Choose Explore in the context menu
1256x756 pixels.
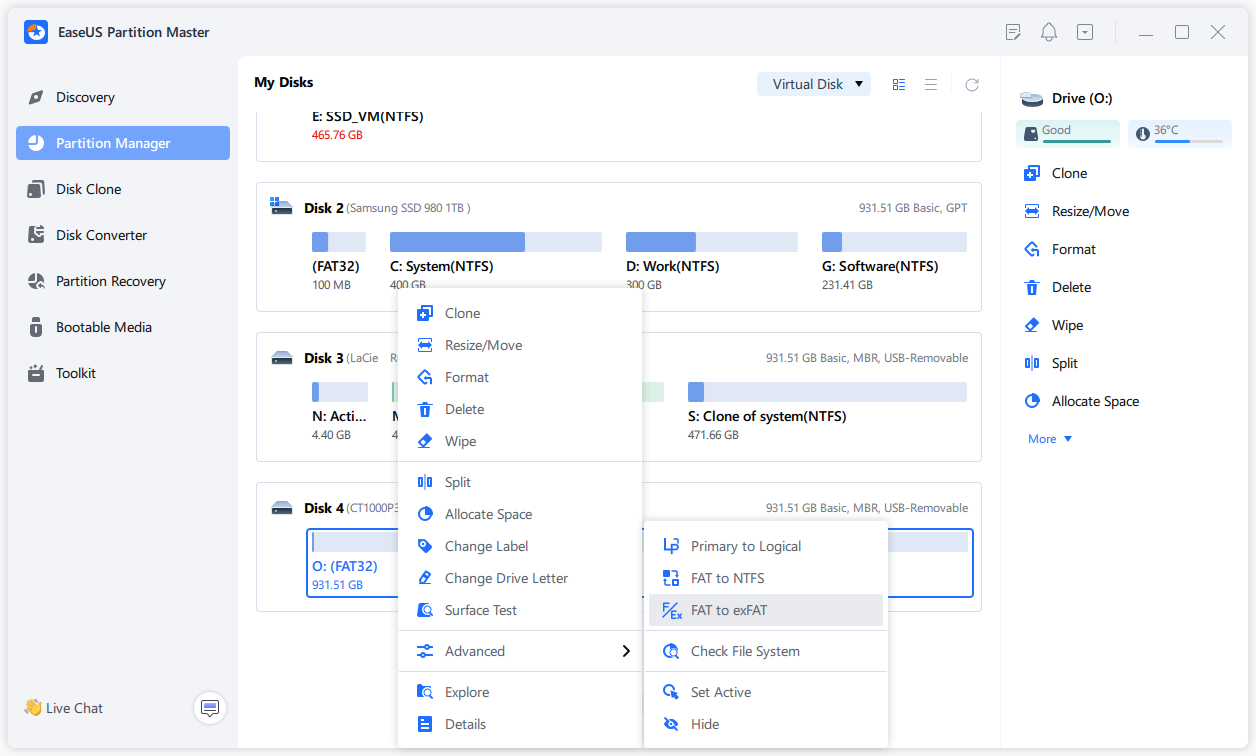click(x=520, y=692)
